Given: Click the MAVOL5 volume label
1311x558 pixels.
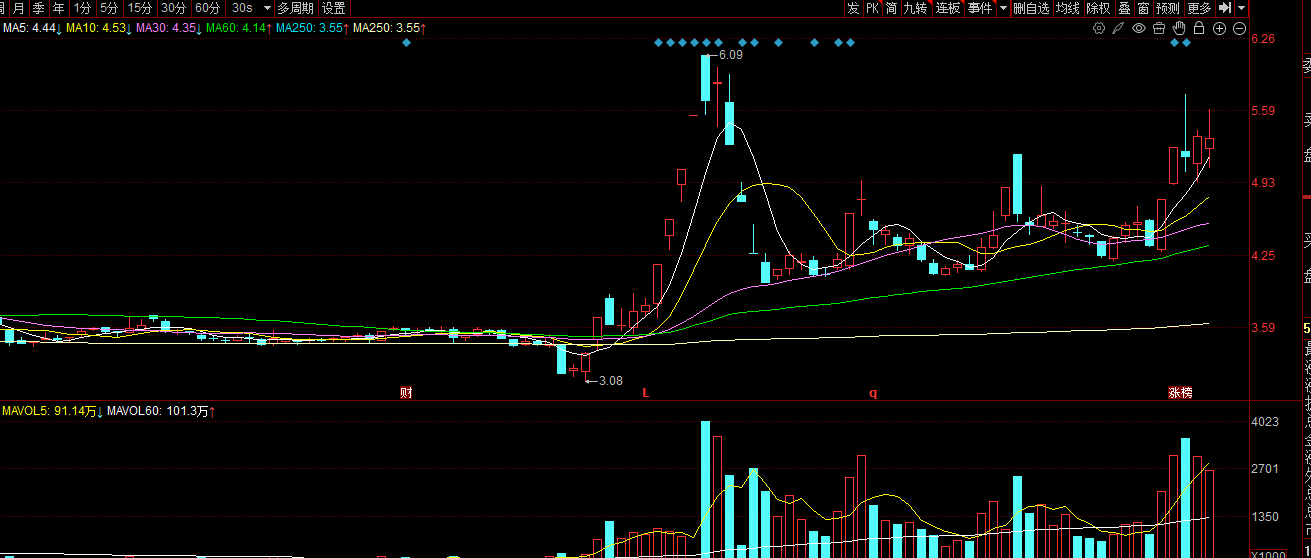Looking at the screenshot, I should click(x=52, y=411).
